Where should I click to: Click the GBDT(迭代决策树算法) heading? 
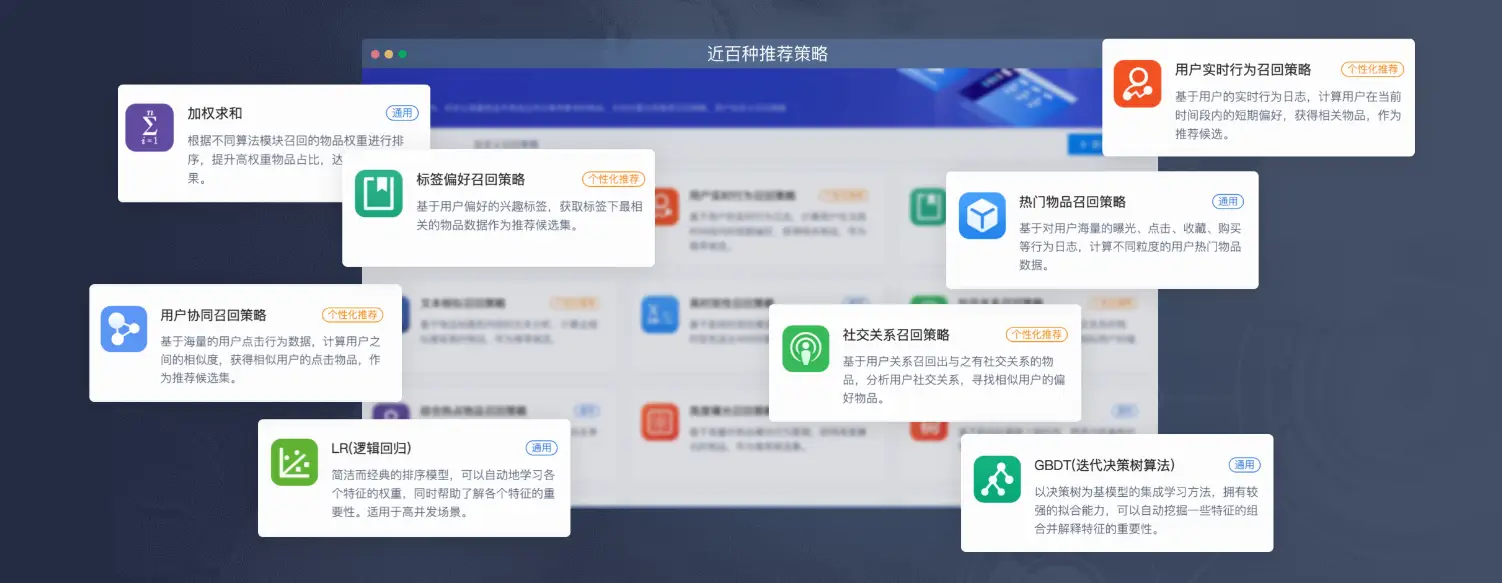[1104, 465]
